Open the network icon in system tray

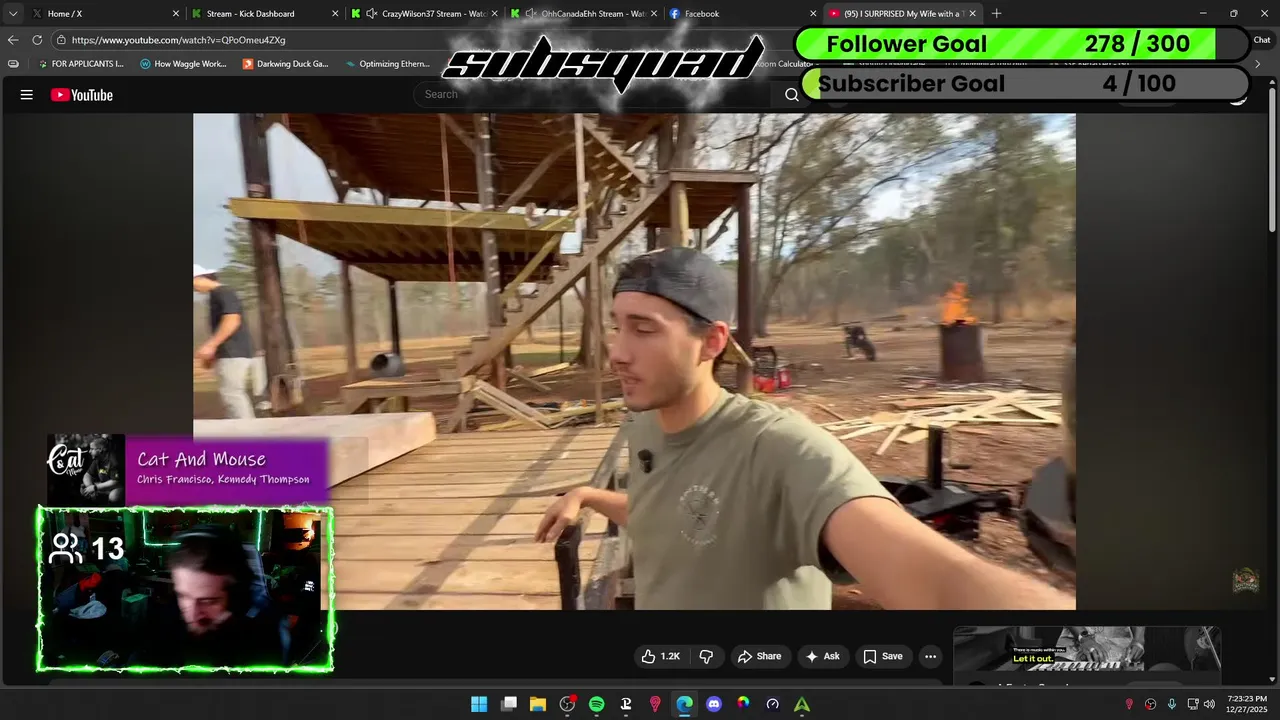(x=1191, y=704)
